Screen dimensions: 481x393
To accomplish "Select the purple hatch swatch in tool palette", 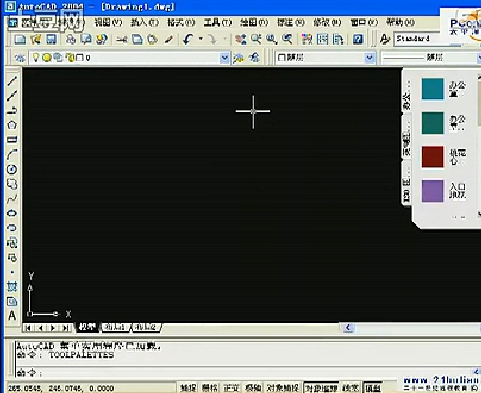I will pos(433,191).
